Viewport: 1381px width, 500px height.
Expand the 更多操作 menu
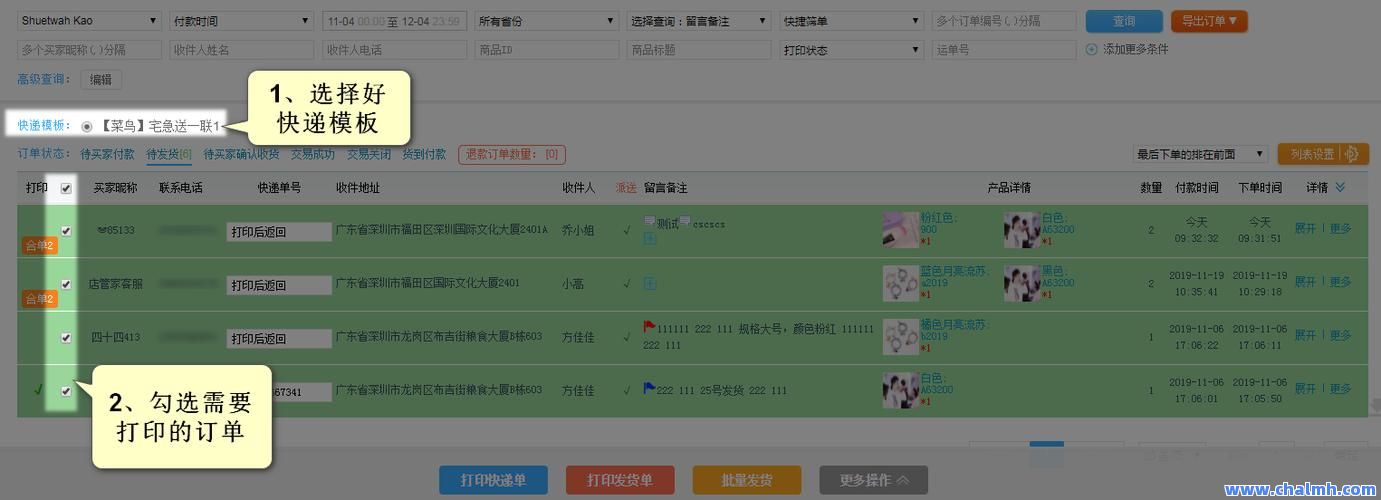coord(874,480)
